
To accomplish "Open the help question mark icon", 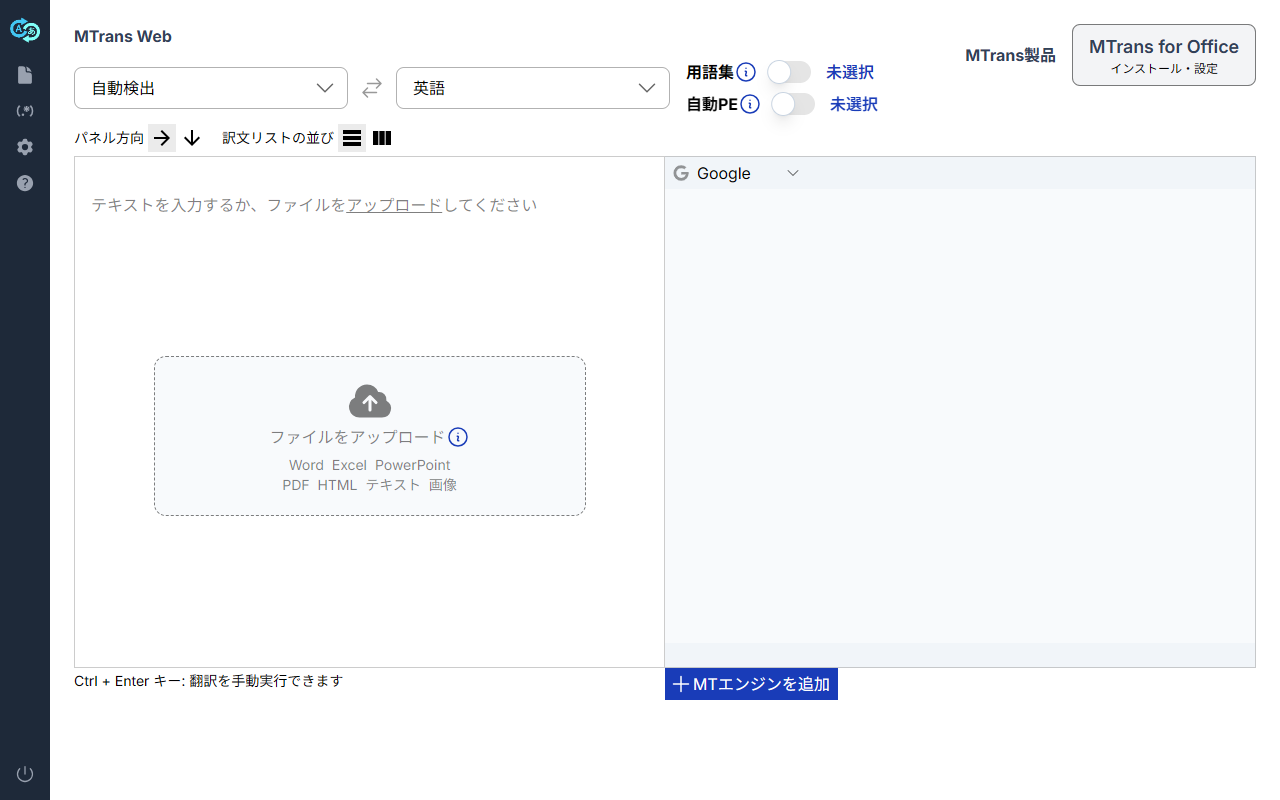I will [25, 183].
